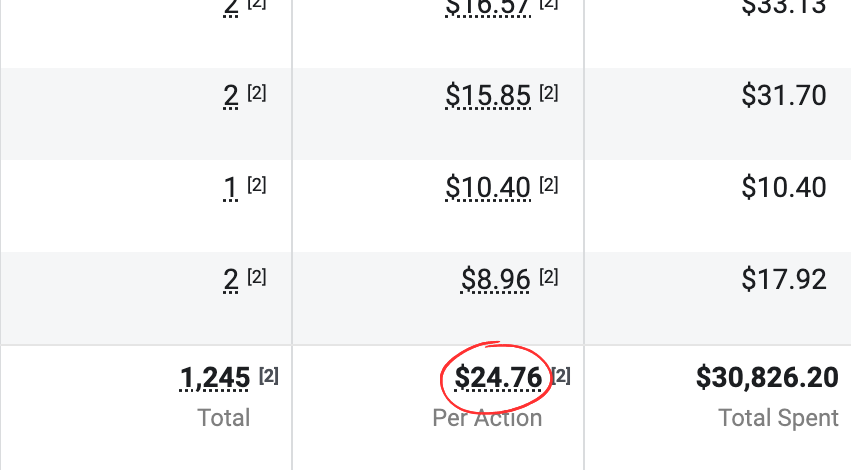This screenshot has height=470, width=851.
Task: Open footnote [2] next to underlined $10.40
Action: pos(549,185)
